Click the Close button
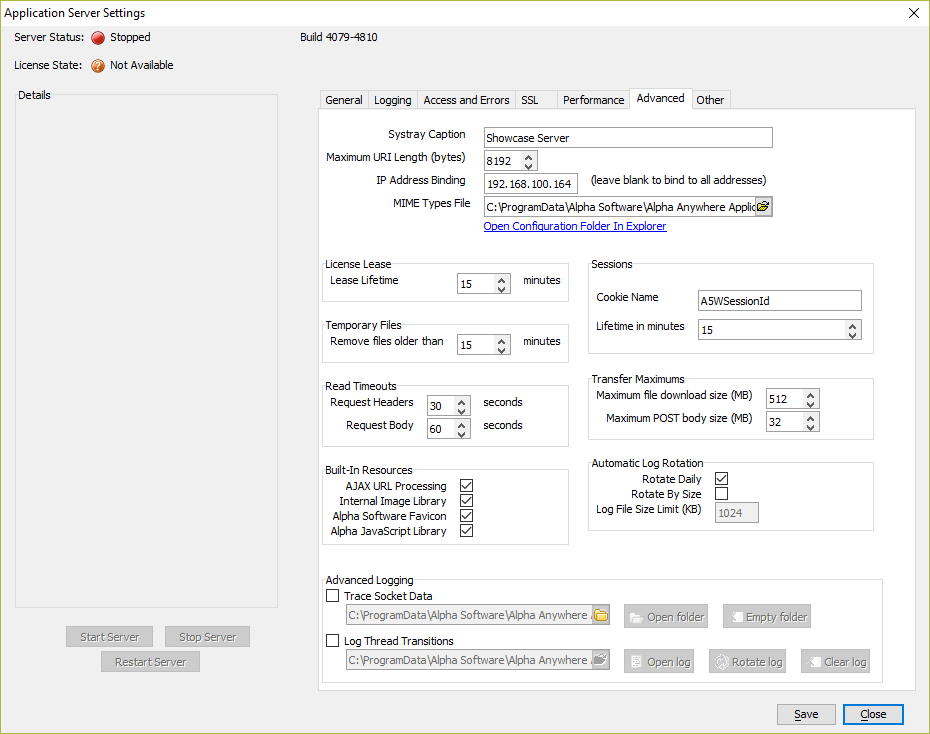 click(x=873, y=714)
